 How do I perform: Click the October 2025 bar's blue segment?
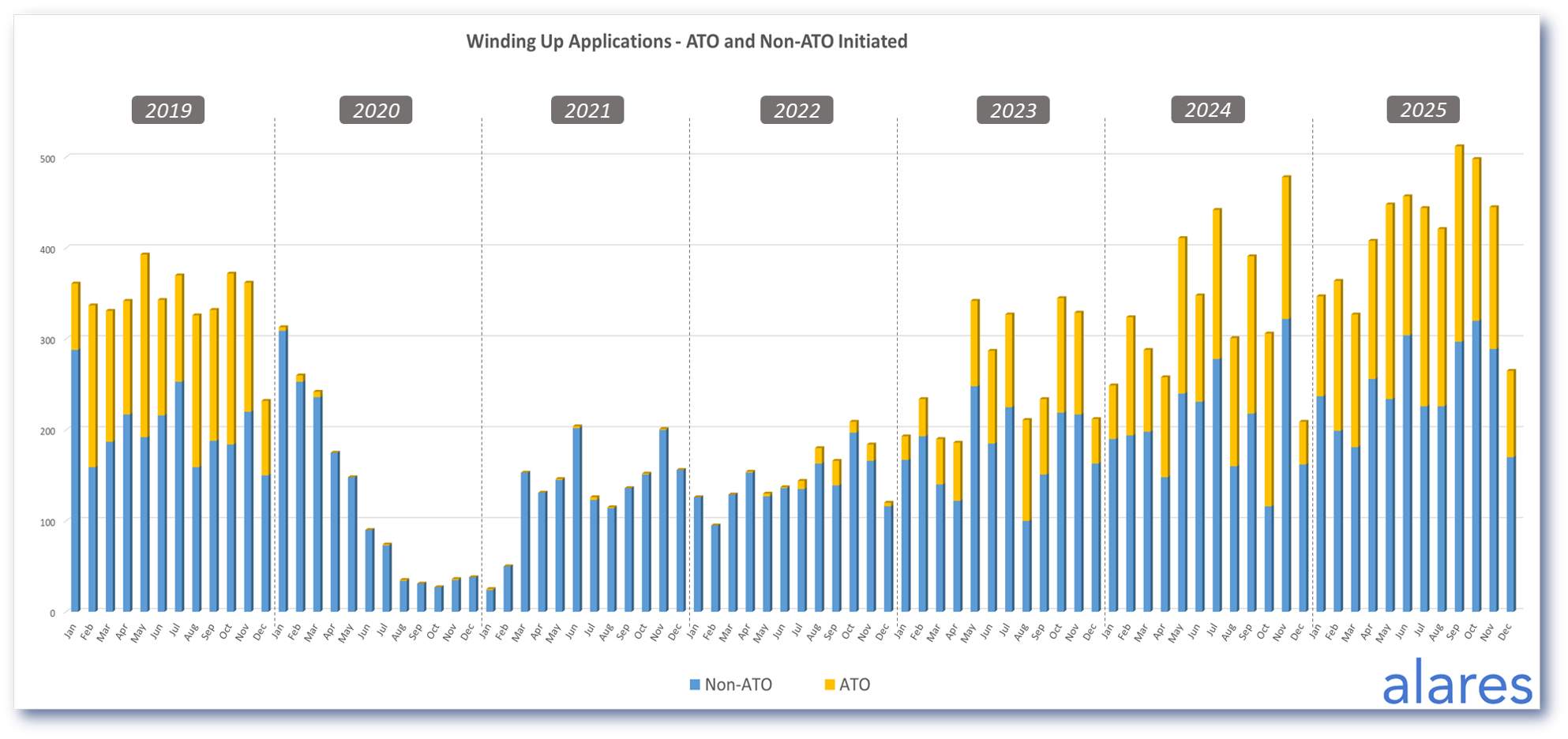1476,466
